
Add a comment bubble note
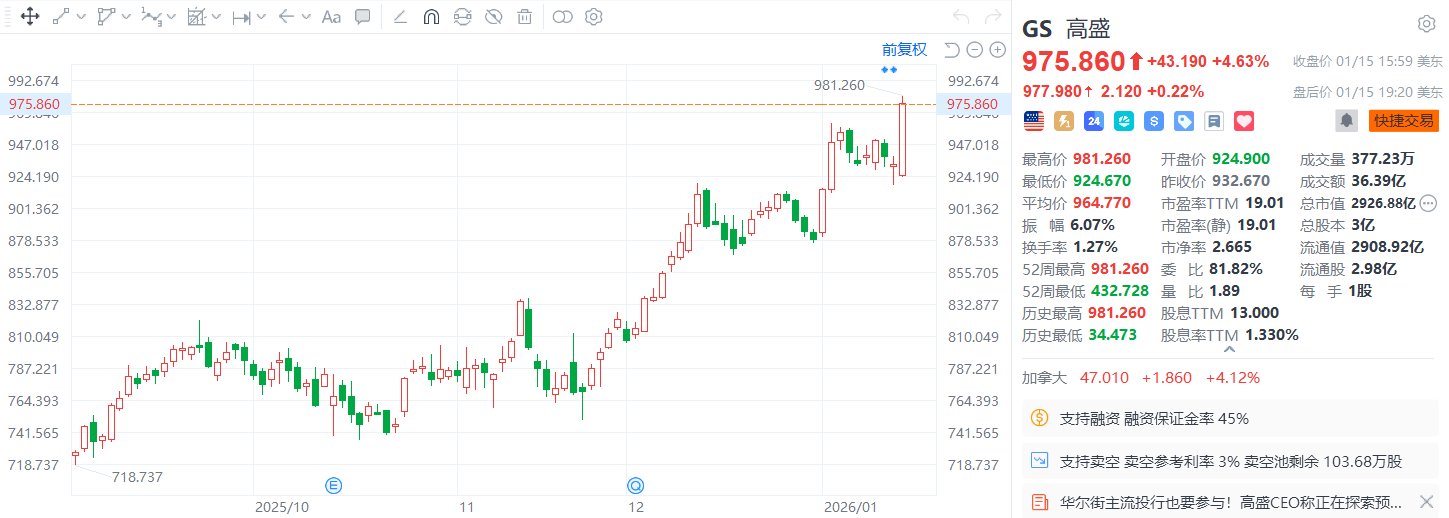tap(363, 16)
